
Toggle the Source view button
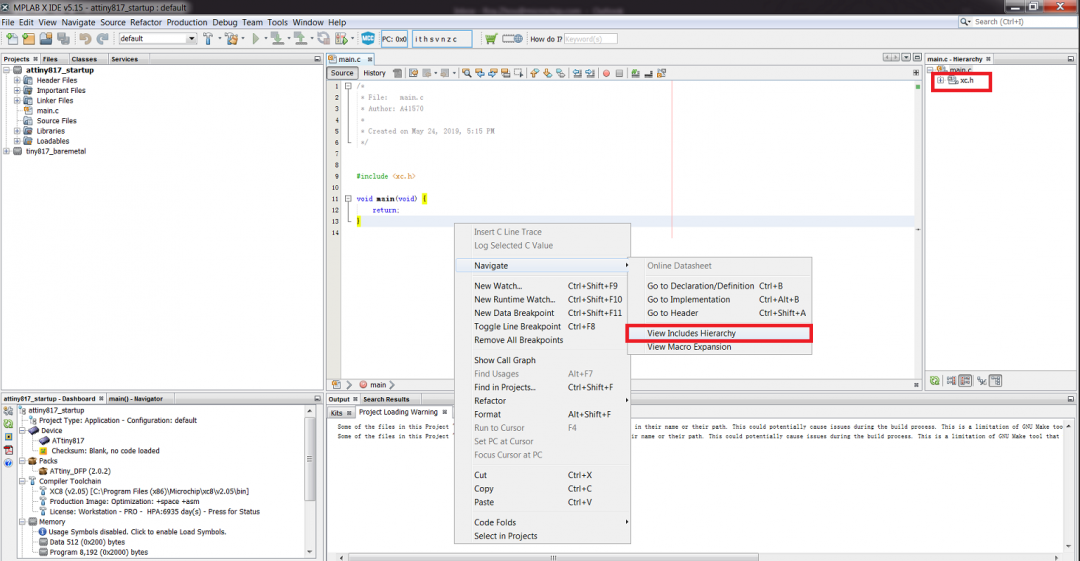(342, 73)
